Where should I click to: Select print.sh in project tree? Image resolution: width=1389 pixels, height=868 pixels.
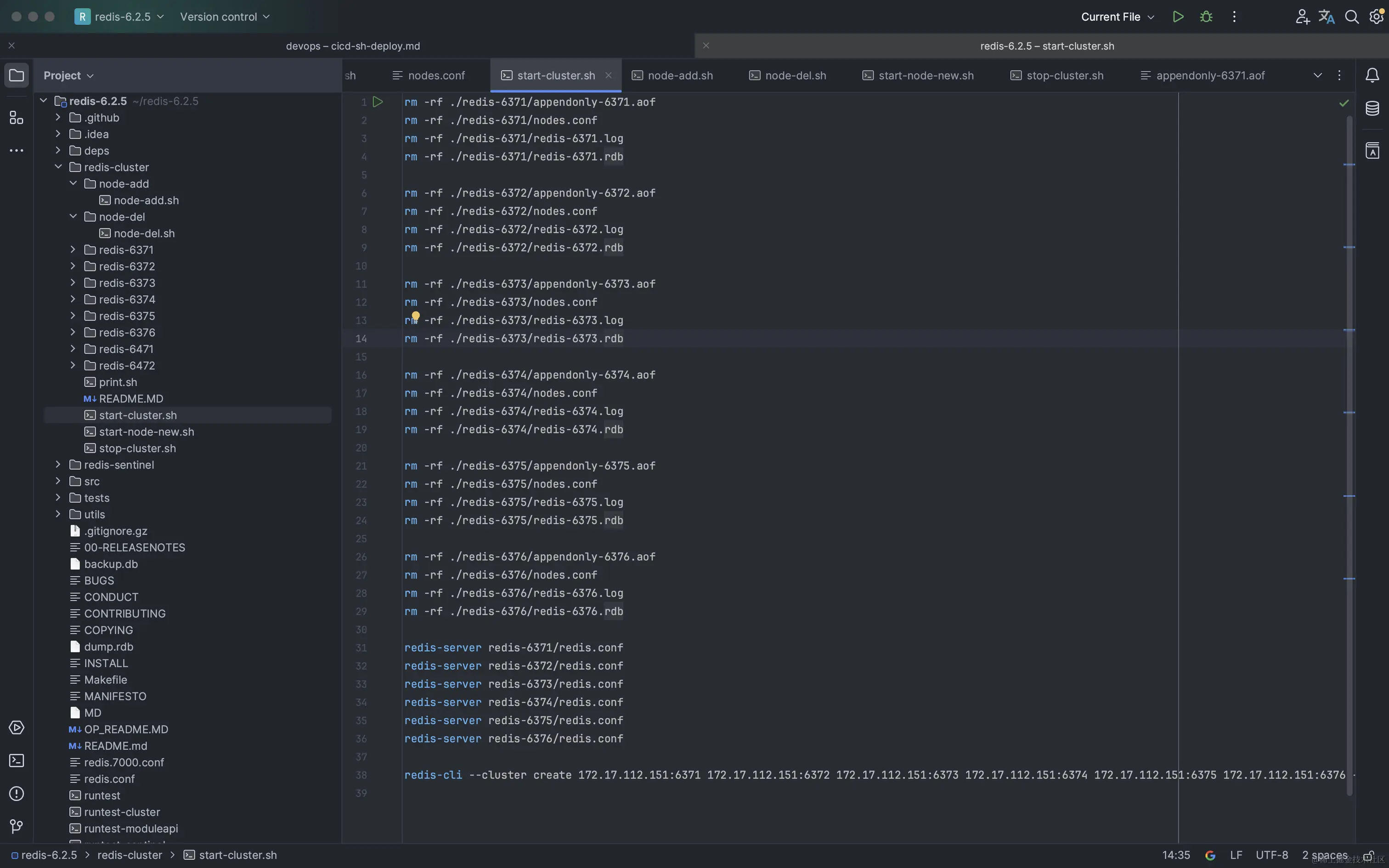click(x=118, y=382)
